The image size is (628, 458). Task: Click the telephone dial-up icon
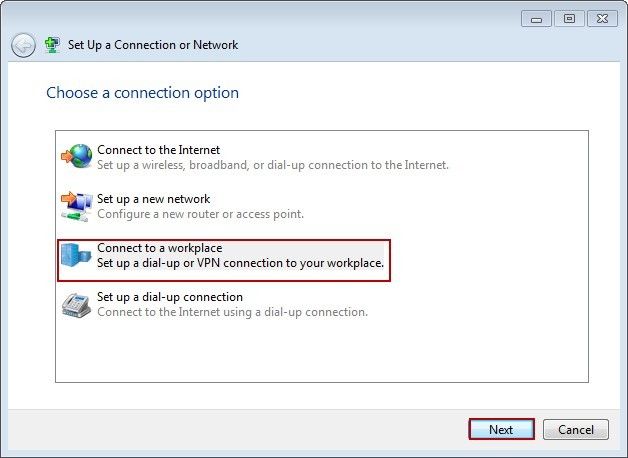pos(76,304)
